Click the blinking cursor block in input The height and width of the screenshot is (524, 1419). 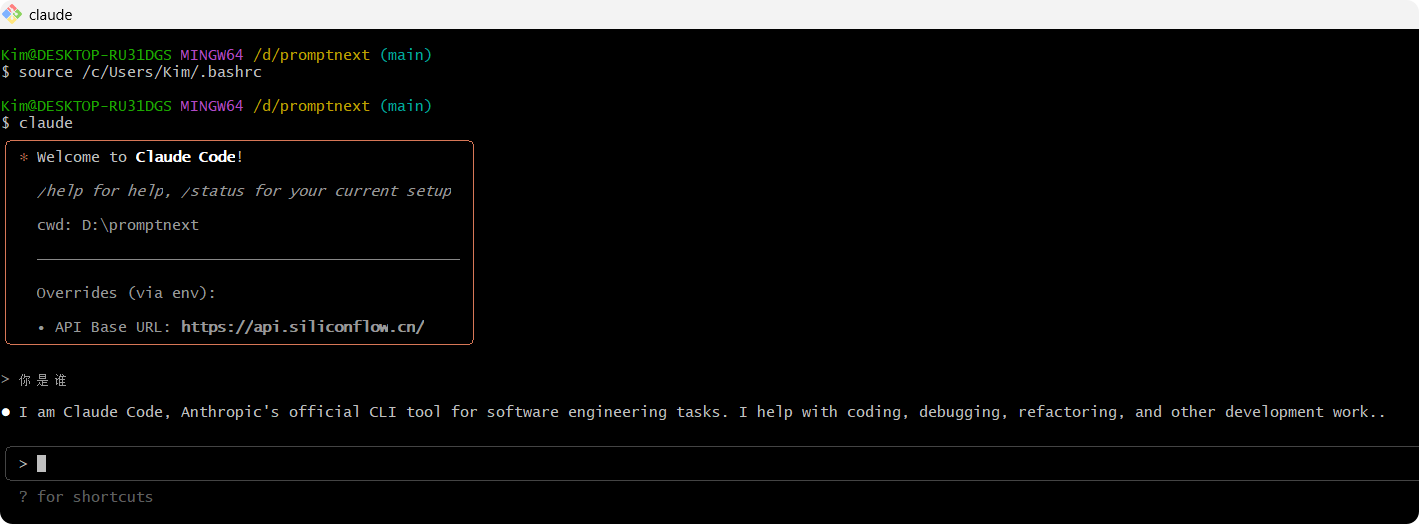(x=42, y=463)
